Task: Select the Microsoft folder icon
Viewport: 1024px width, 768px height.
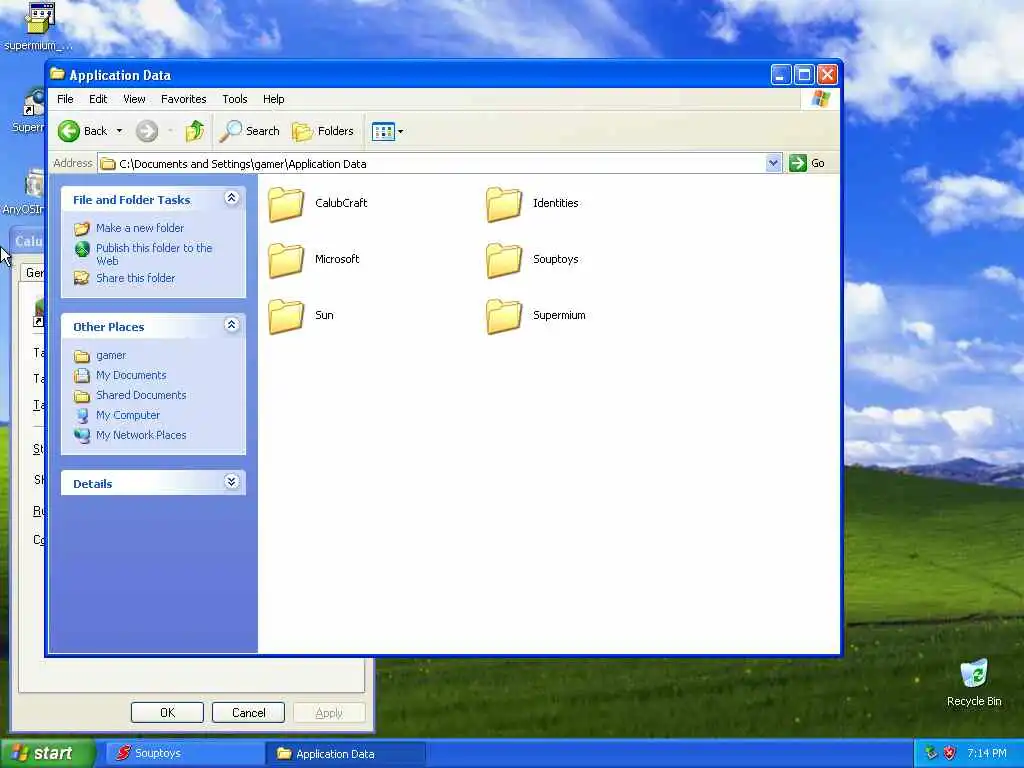Action: pos(286,260)
